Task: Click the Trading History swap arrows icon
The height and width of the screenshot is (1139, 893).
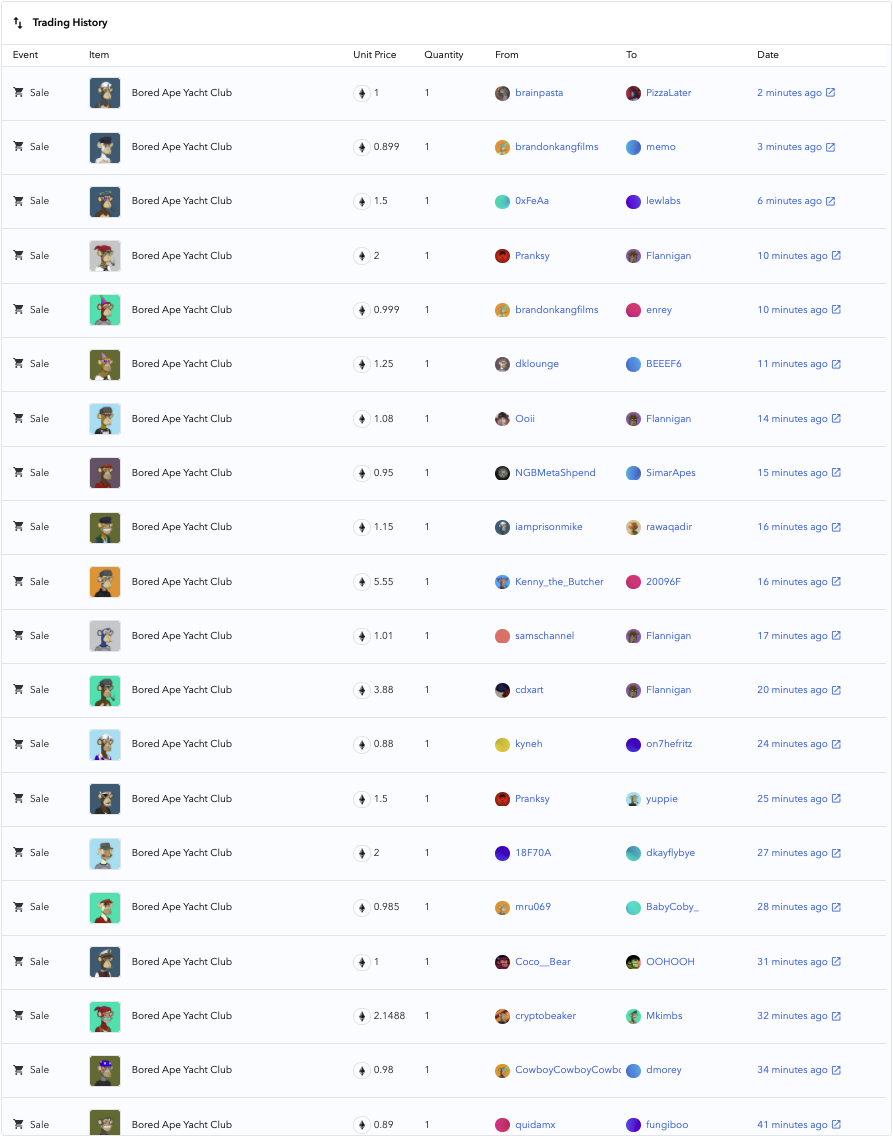Action: (x=18, y=23)
